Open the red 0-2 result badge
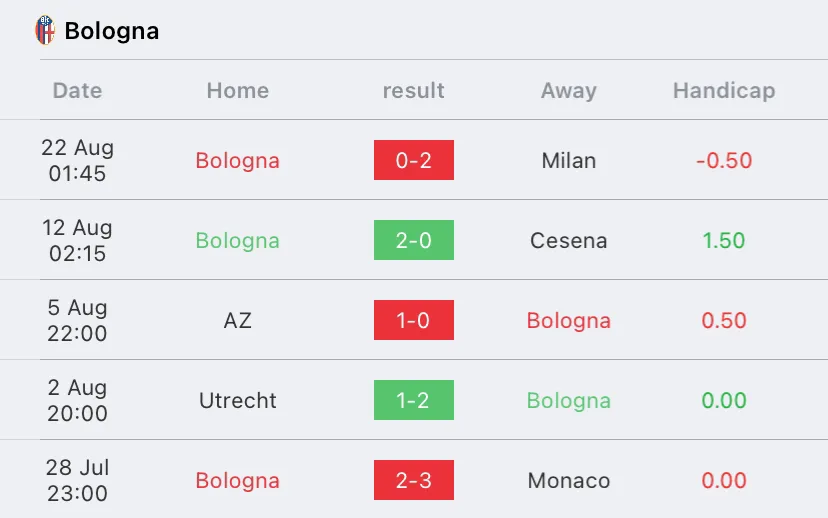The image size is (828, 518). (x=414, y=160)
